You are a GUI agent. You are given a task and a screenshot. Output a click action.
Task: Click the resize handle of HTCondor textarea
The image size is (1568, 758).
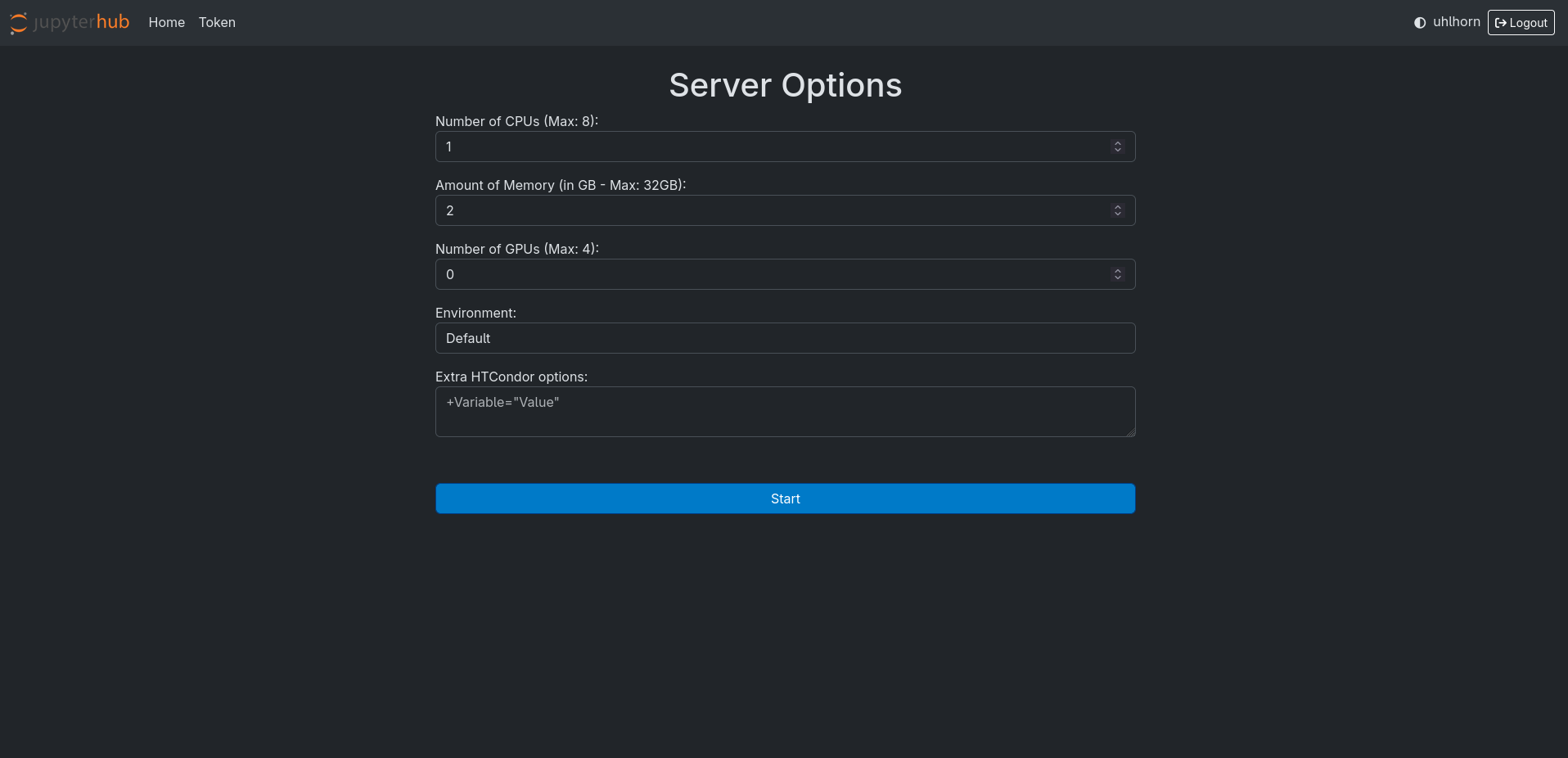pos(1130,432)
